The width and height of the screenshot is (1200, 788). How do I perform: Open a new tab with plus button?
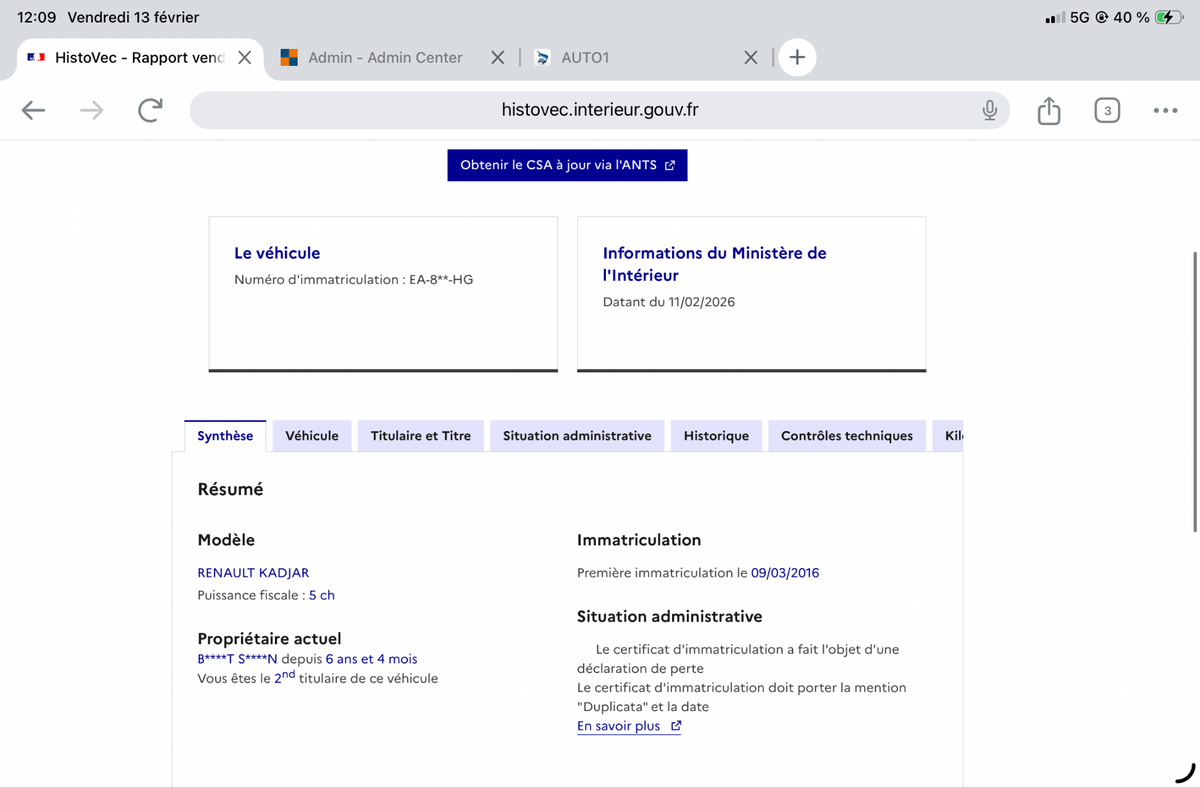pyautogui.click(x=797, y=57)
